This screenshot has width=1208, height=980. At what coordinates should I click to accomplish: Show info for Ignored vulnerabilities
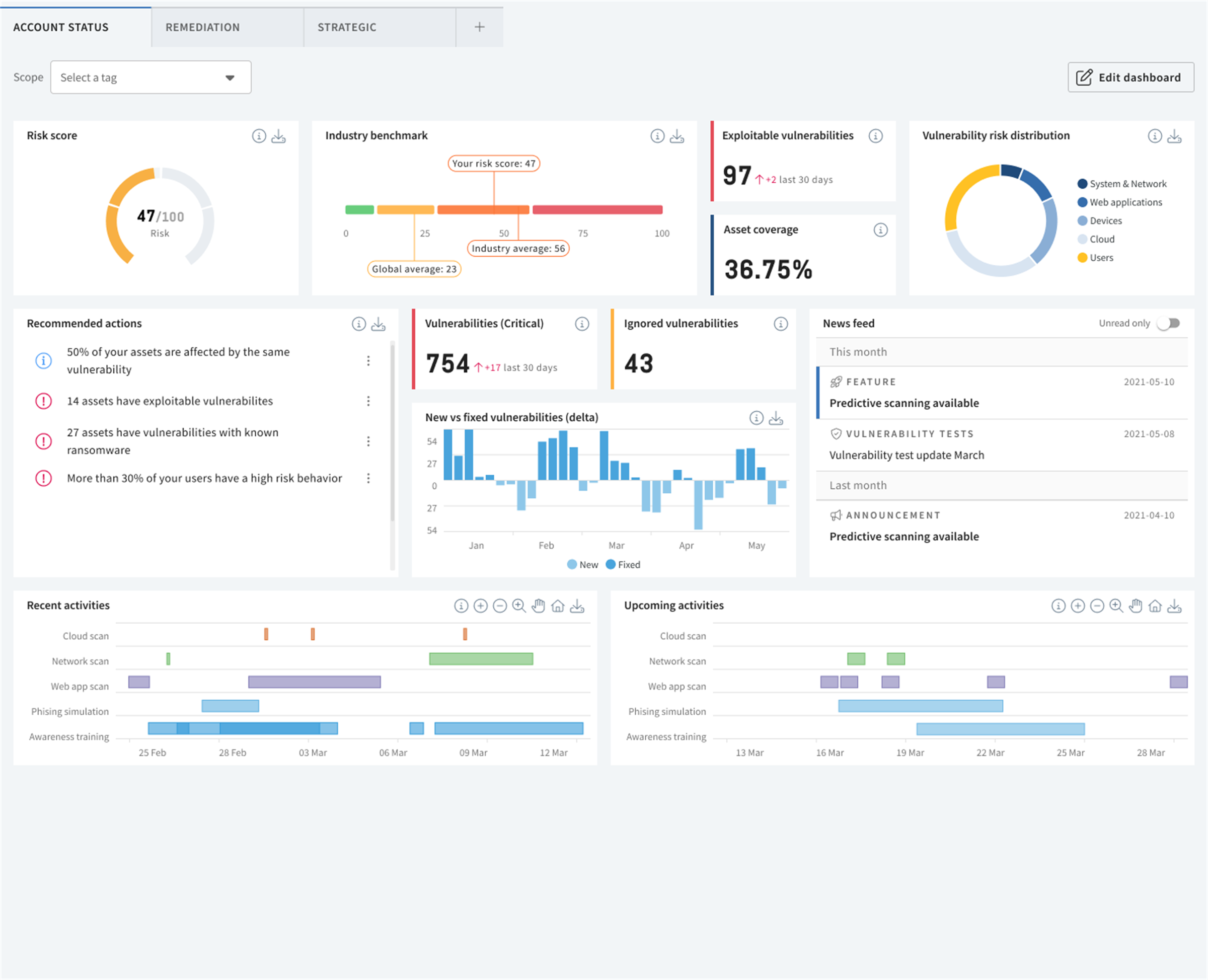click(781, 324)
